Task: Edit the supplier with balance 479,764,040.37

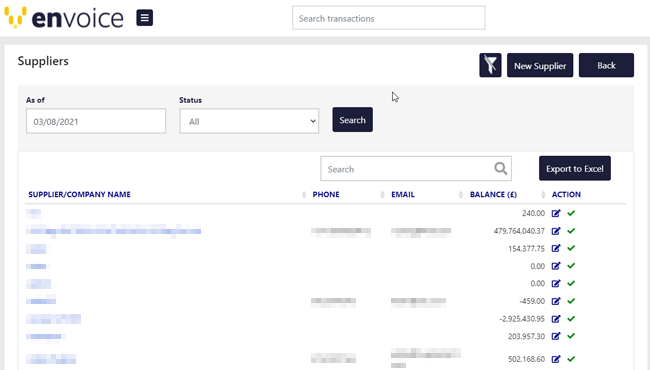Action: pyautogui.click(x=556, y=231)
